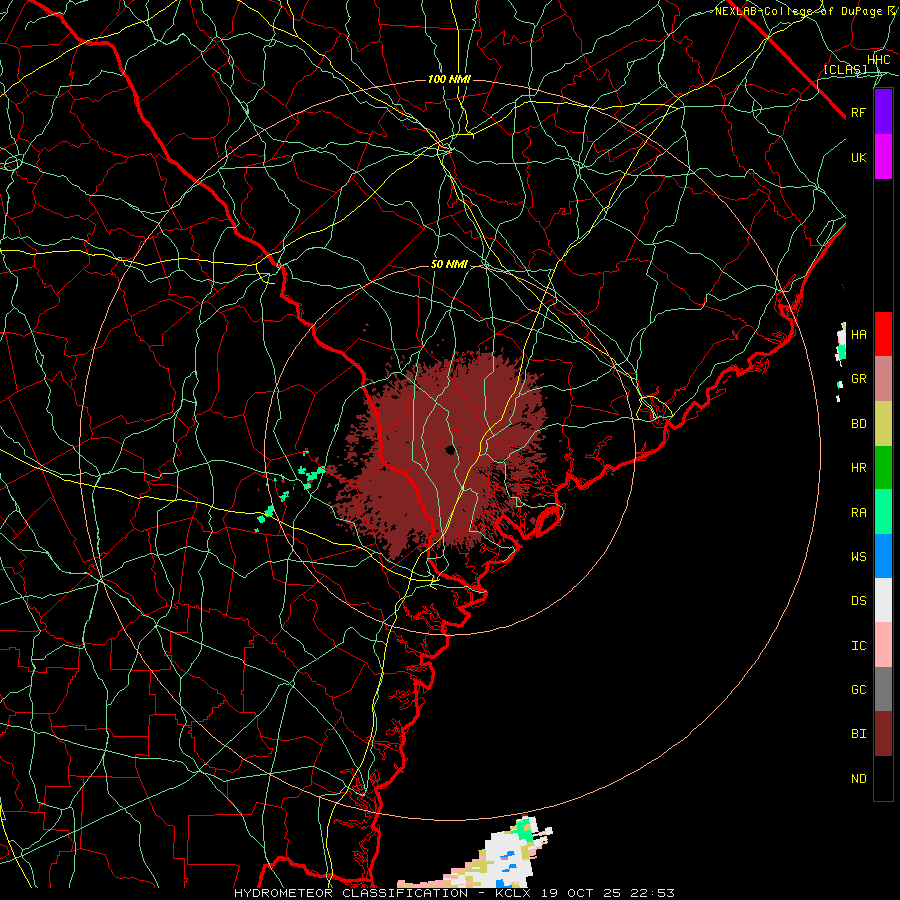Click the light green RA swatch

tap(883, 512)
